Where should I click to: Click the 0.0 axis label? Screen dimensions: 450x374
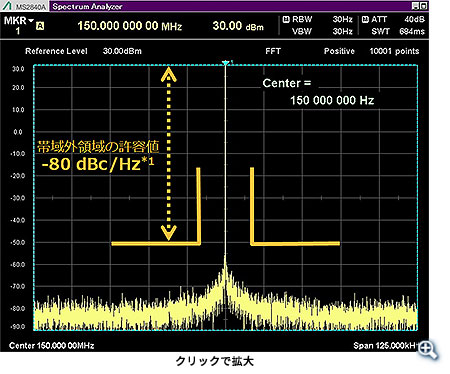click(18, 132)
